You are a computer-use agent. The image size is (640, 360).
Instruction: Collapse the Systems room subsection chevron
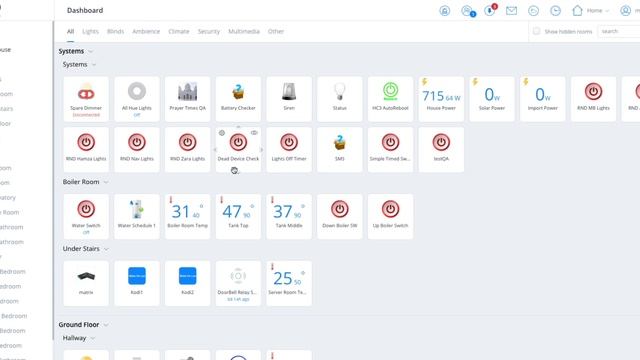click(94, 65)
